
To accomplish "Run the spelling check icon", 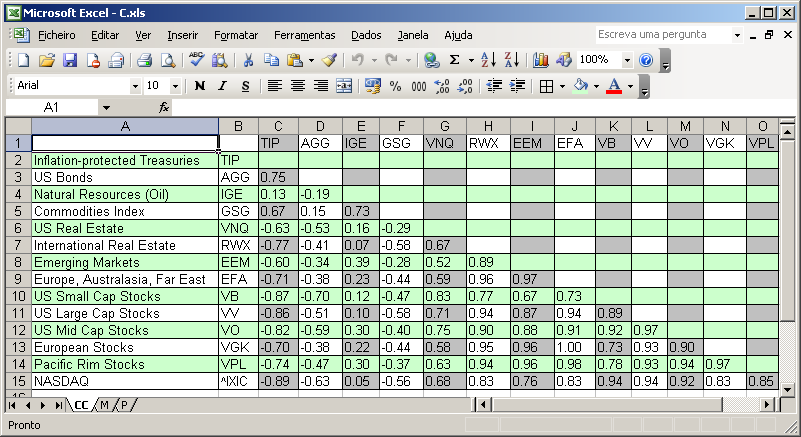I will coord(196,60).
